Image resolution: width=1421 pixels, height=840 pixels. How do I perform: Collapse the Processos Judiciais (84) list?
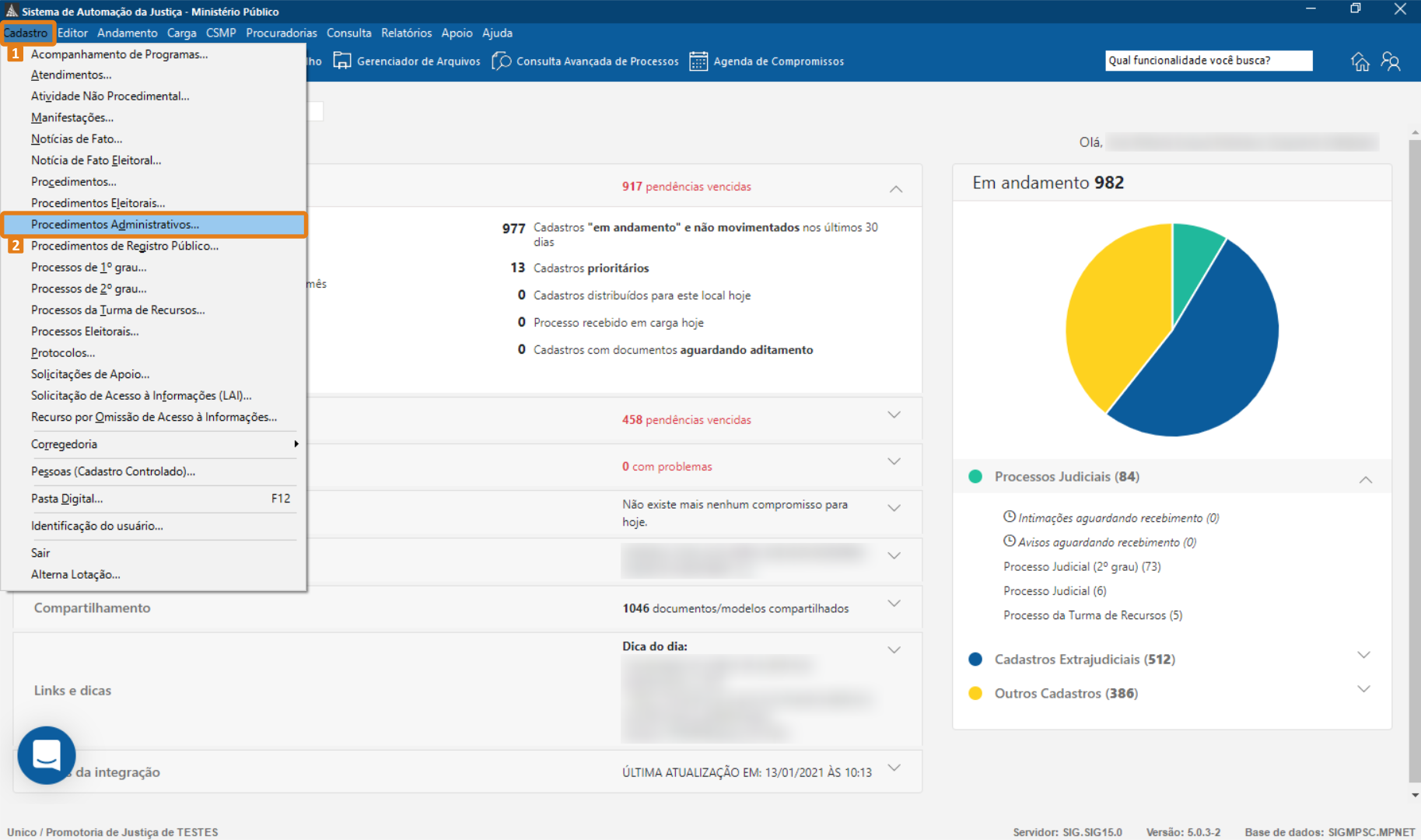(1366, 479)
